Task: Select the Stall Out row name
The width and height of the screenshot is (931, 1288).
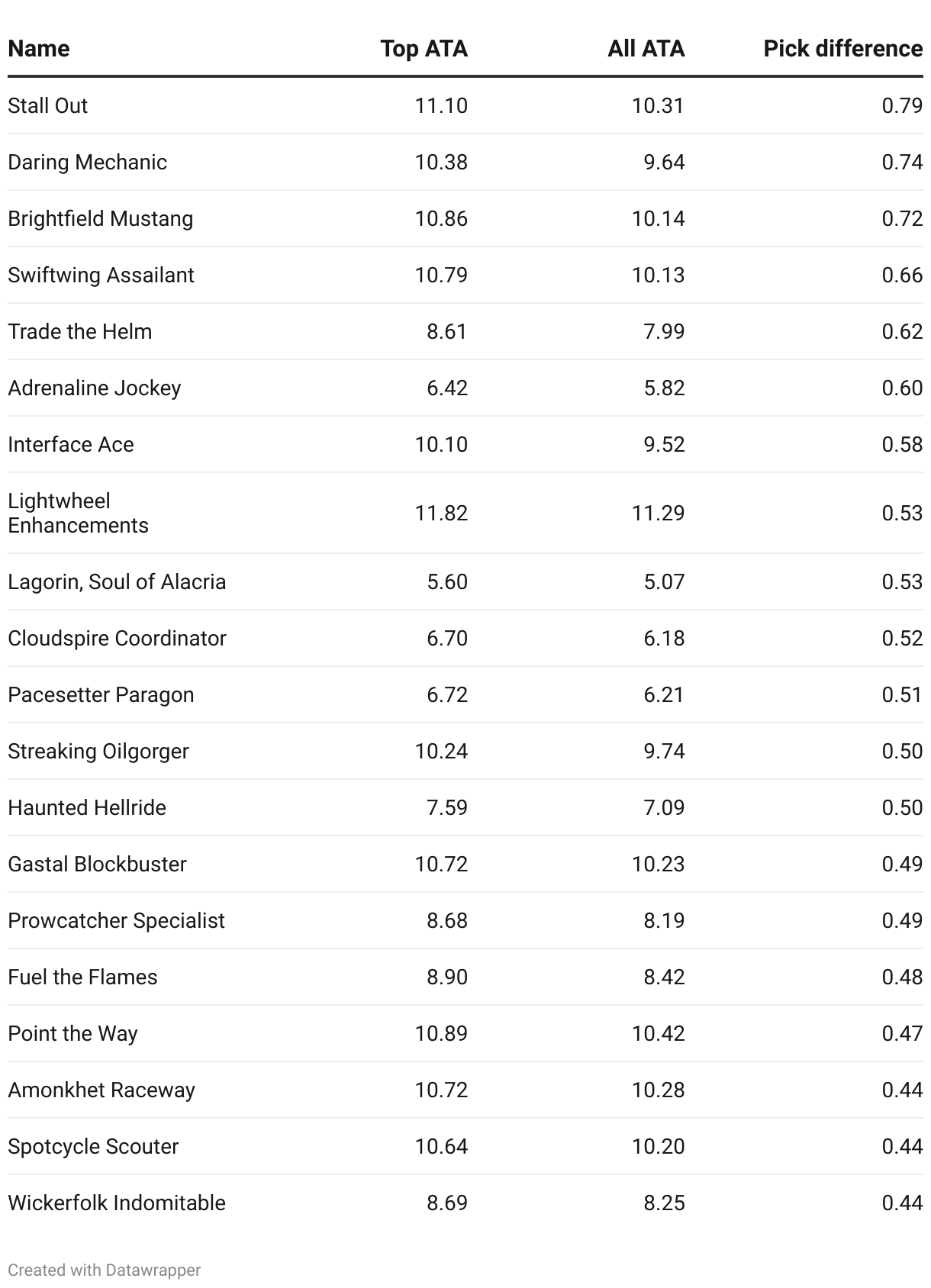Action: [48, 105]
